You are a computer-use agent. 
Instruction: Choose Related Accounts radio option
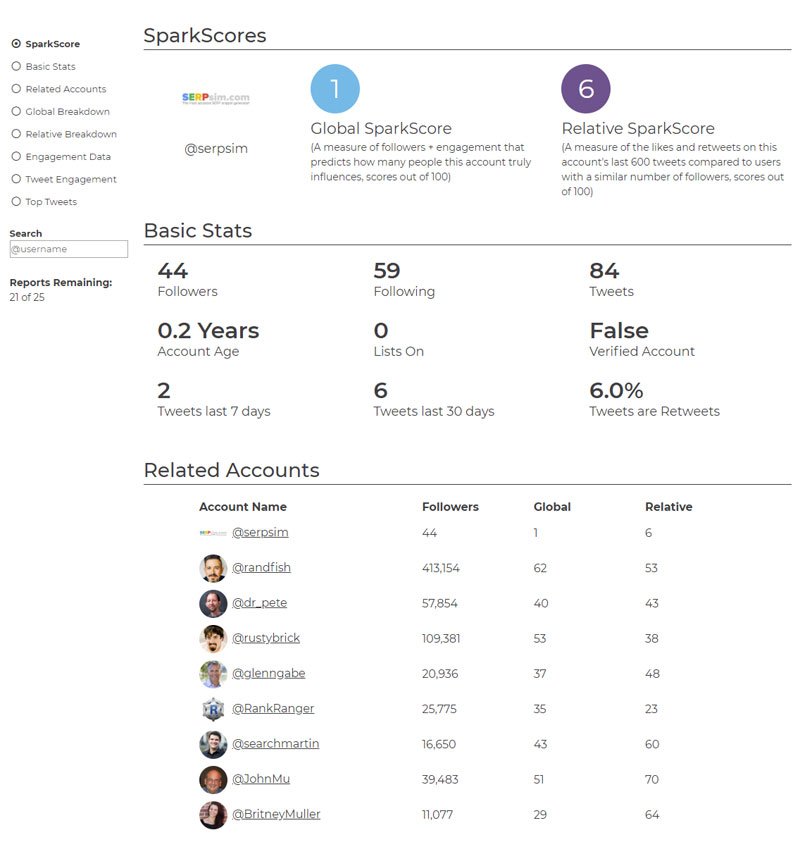click(16, 89)
